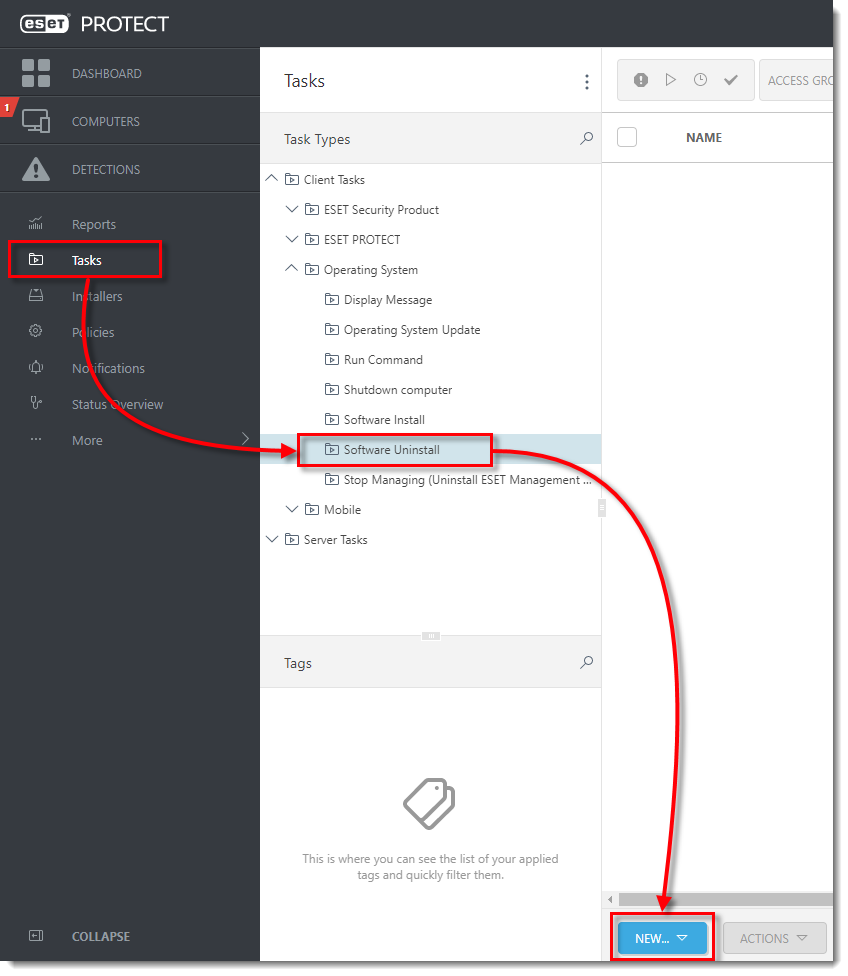Click the Reports chart icon
Viewport: 848px width, 976px height.
coord(35,223)
